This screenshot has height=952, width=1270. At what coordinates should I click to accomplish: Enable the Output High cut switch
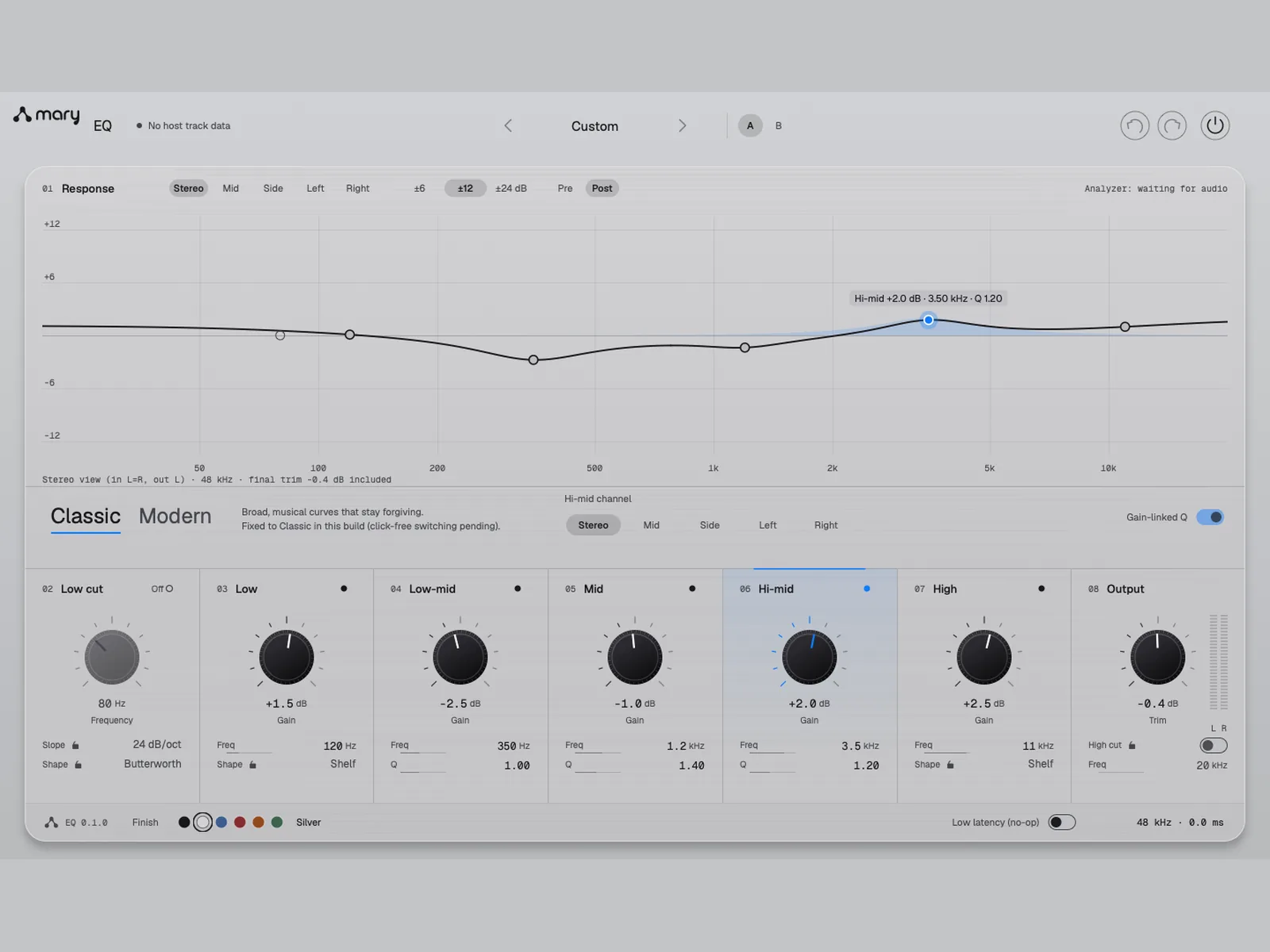[1214, 746]
